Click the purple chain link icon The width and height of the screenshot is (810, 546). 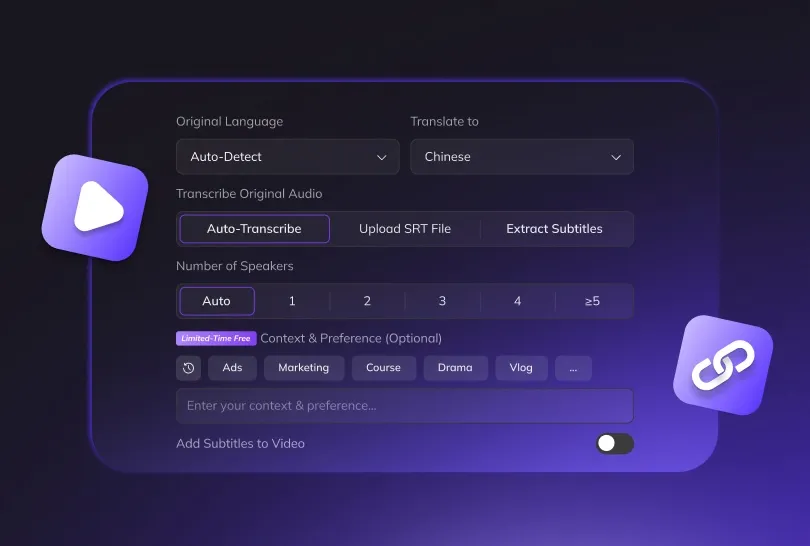click(723, 365)
